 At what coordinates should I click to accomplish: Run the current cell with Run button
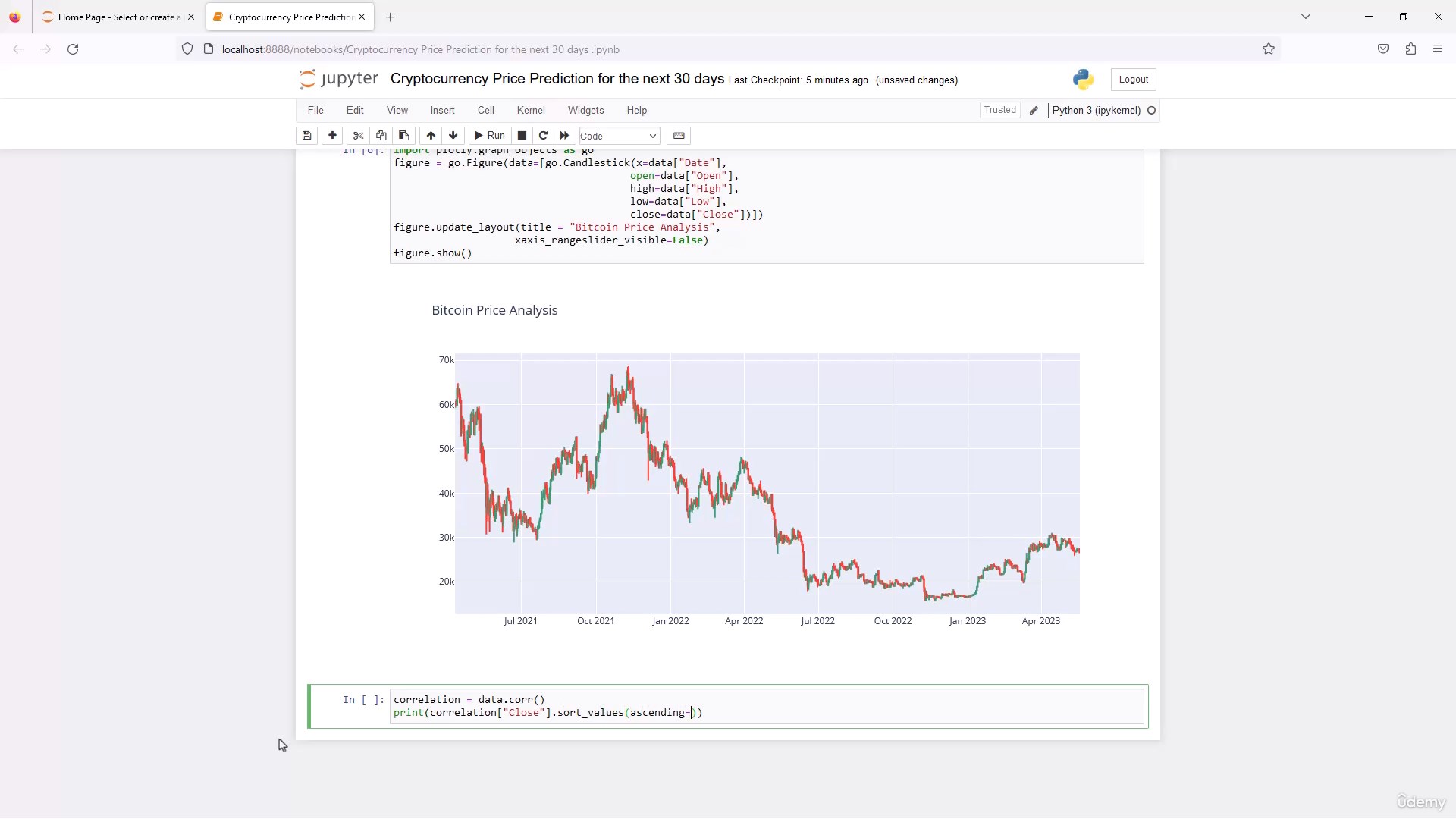coord(489,136)
